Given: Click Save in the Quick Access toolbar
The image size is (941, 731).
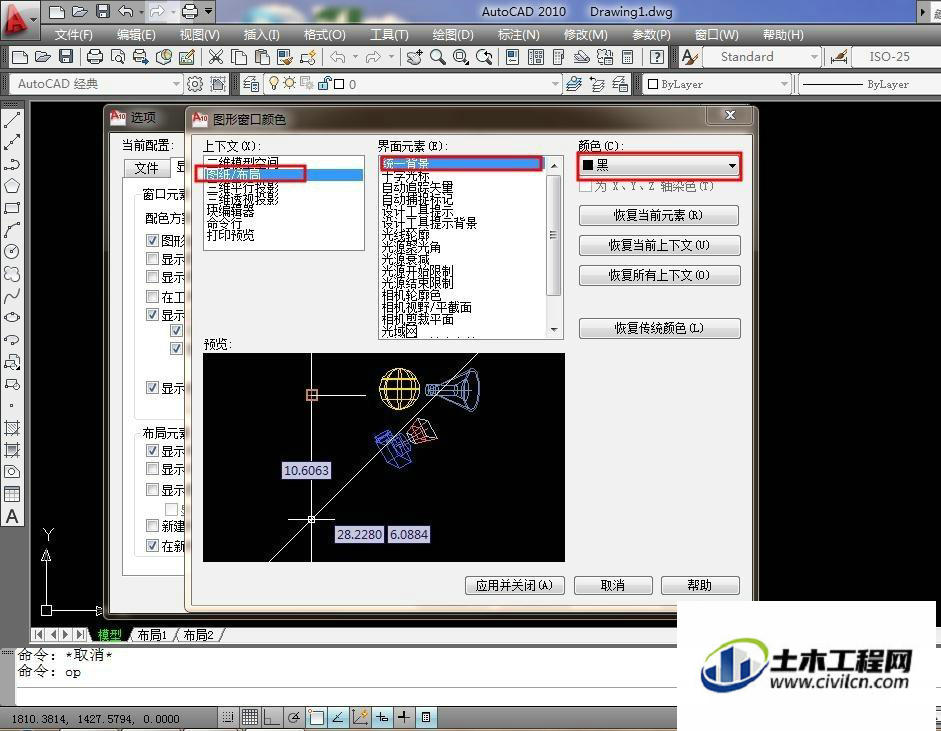Looking at the screenshot, I should tap(103, 11).
